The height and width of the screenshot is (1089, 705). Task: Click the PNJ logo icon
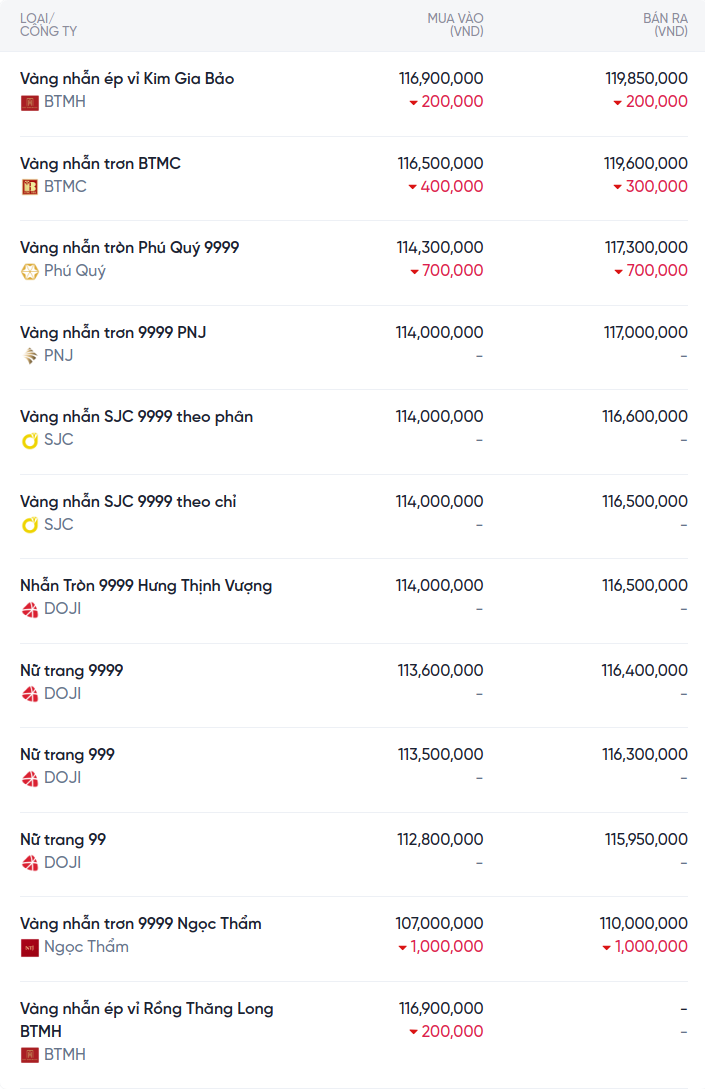(29, 356)
